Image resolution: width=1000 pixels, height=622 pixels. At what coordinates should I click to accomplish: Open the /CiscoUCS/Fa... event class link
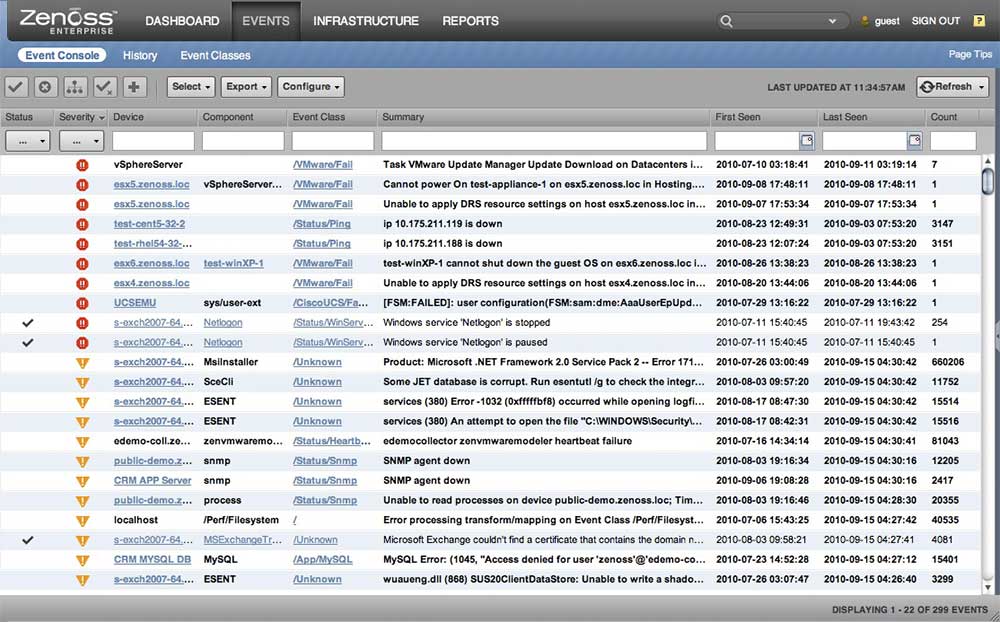coord(330,303)
